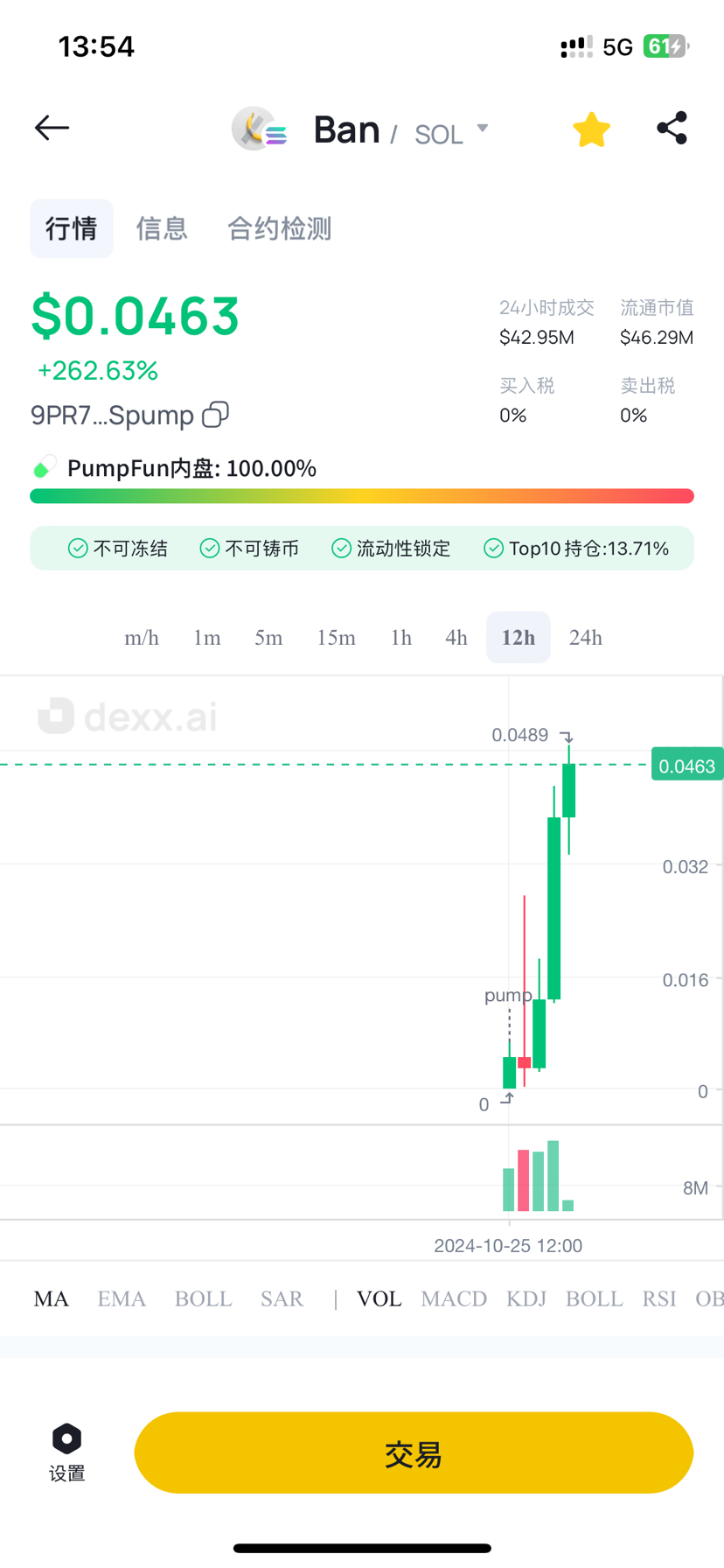Tap the 2024-10-25 12:00 date label
The image size is (724, 1568).
click(x=508, y=1246)
